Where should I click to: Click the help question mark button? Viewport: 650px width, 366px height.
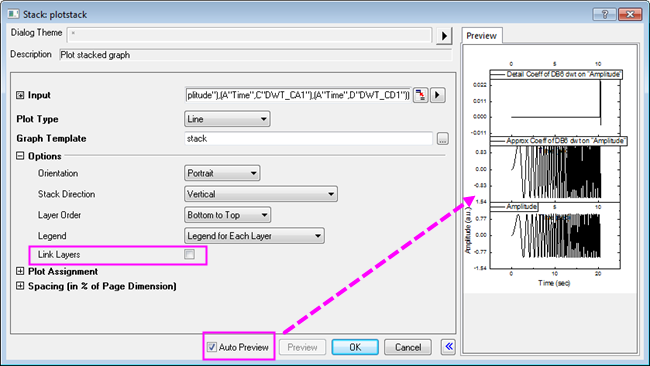[604, 15]
